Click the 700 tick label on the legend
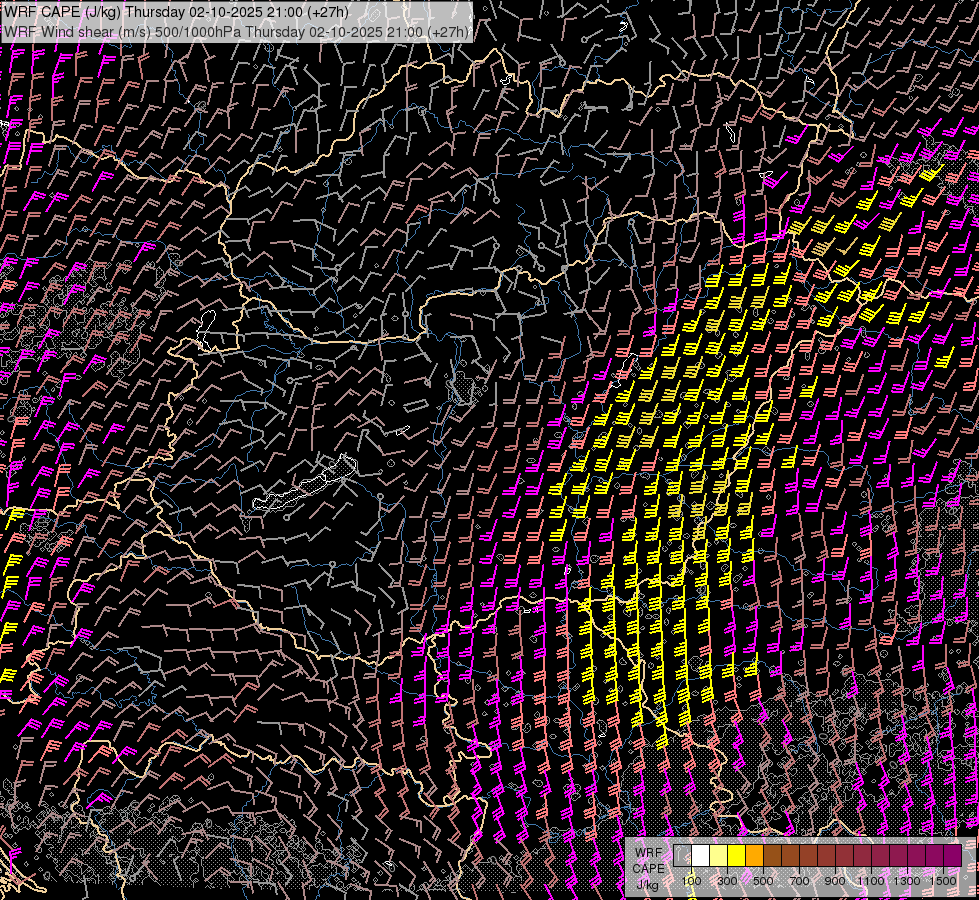Image resolution: width=979 pixels, height=900 pixels. (x=799, y=880)
